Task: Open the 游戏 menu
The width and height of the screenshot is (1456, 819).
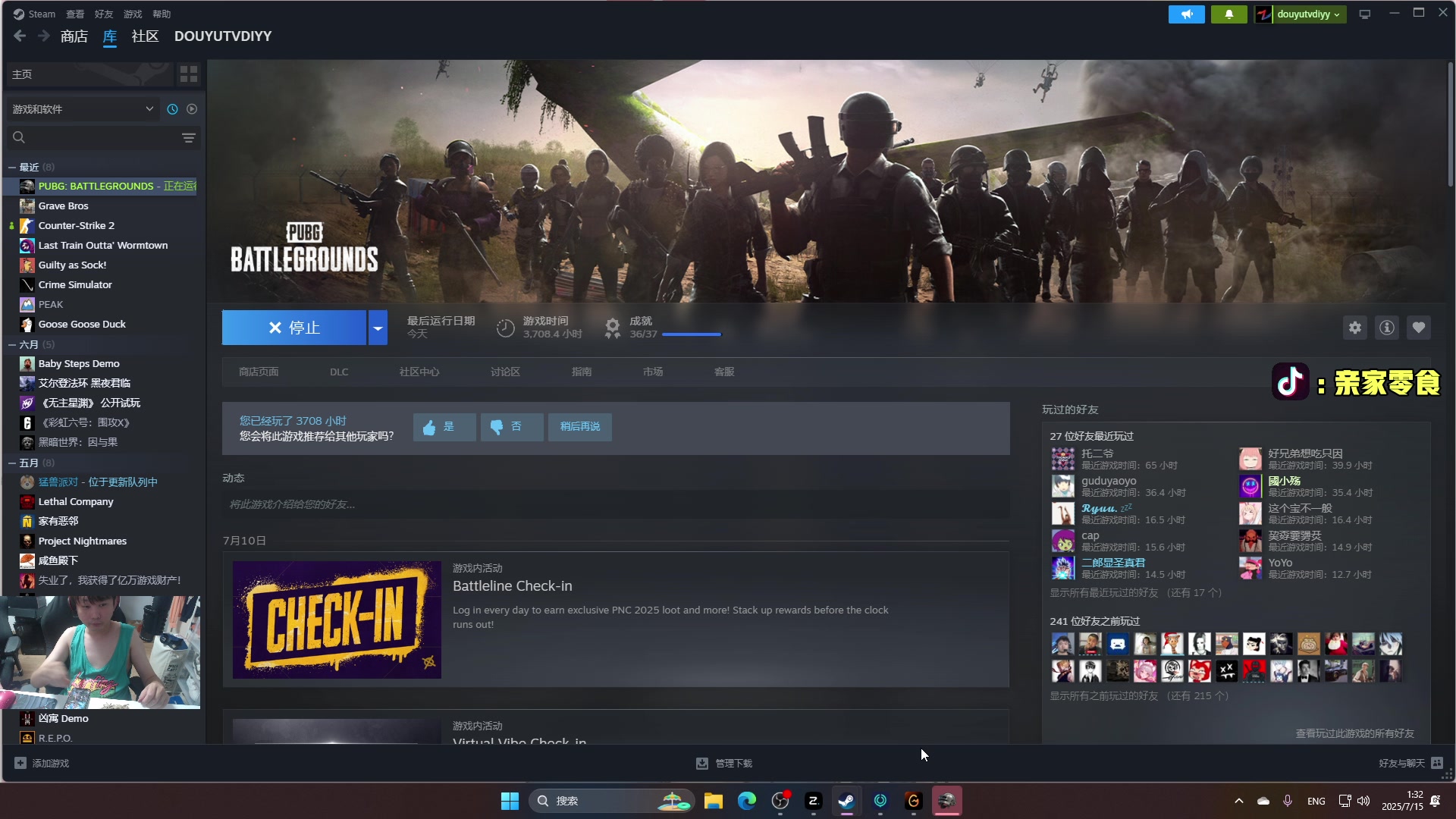Action: point(133,14)
